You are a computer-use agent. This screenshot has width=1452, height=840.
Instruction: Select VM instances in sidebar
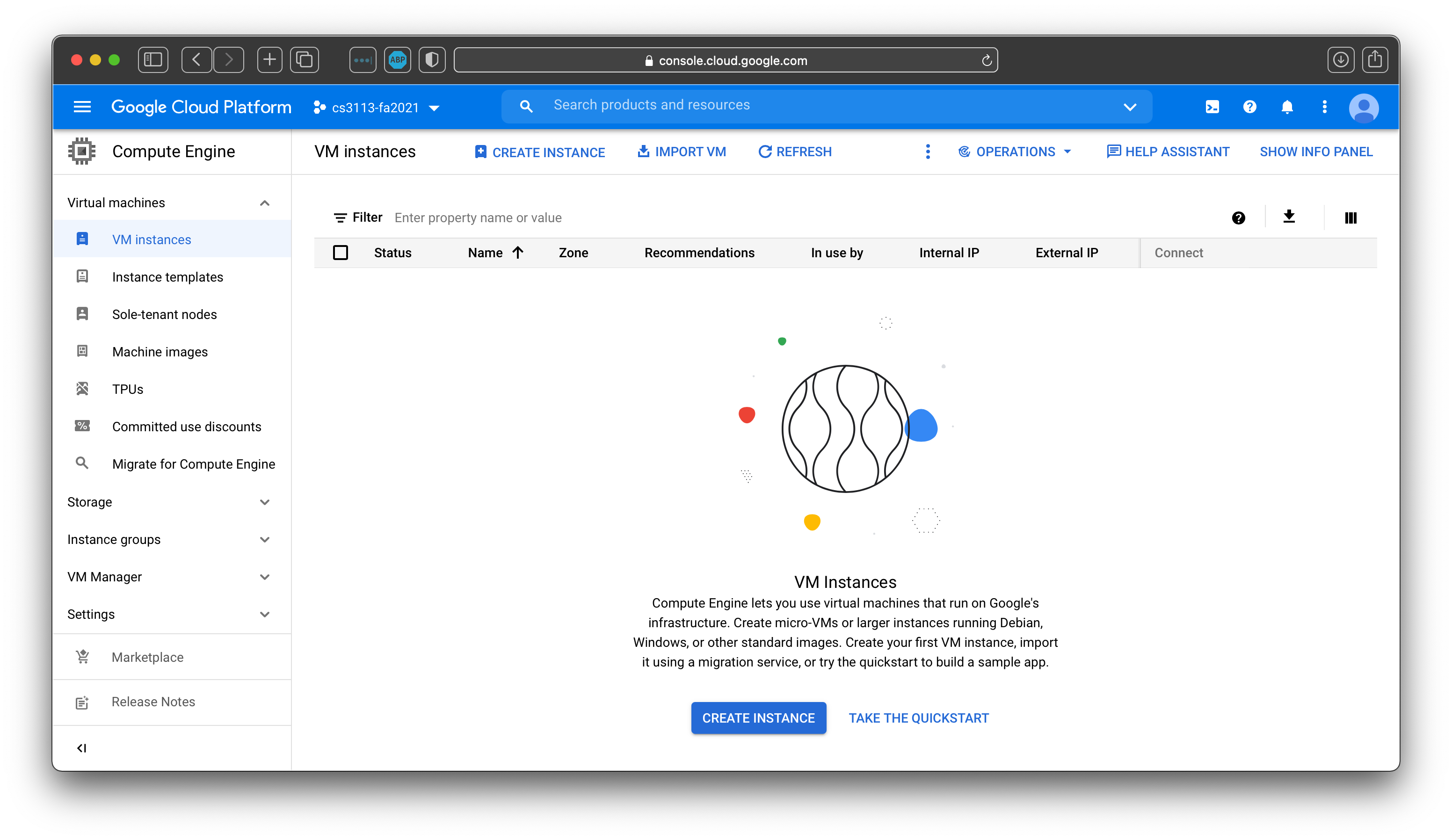point(171,239)
